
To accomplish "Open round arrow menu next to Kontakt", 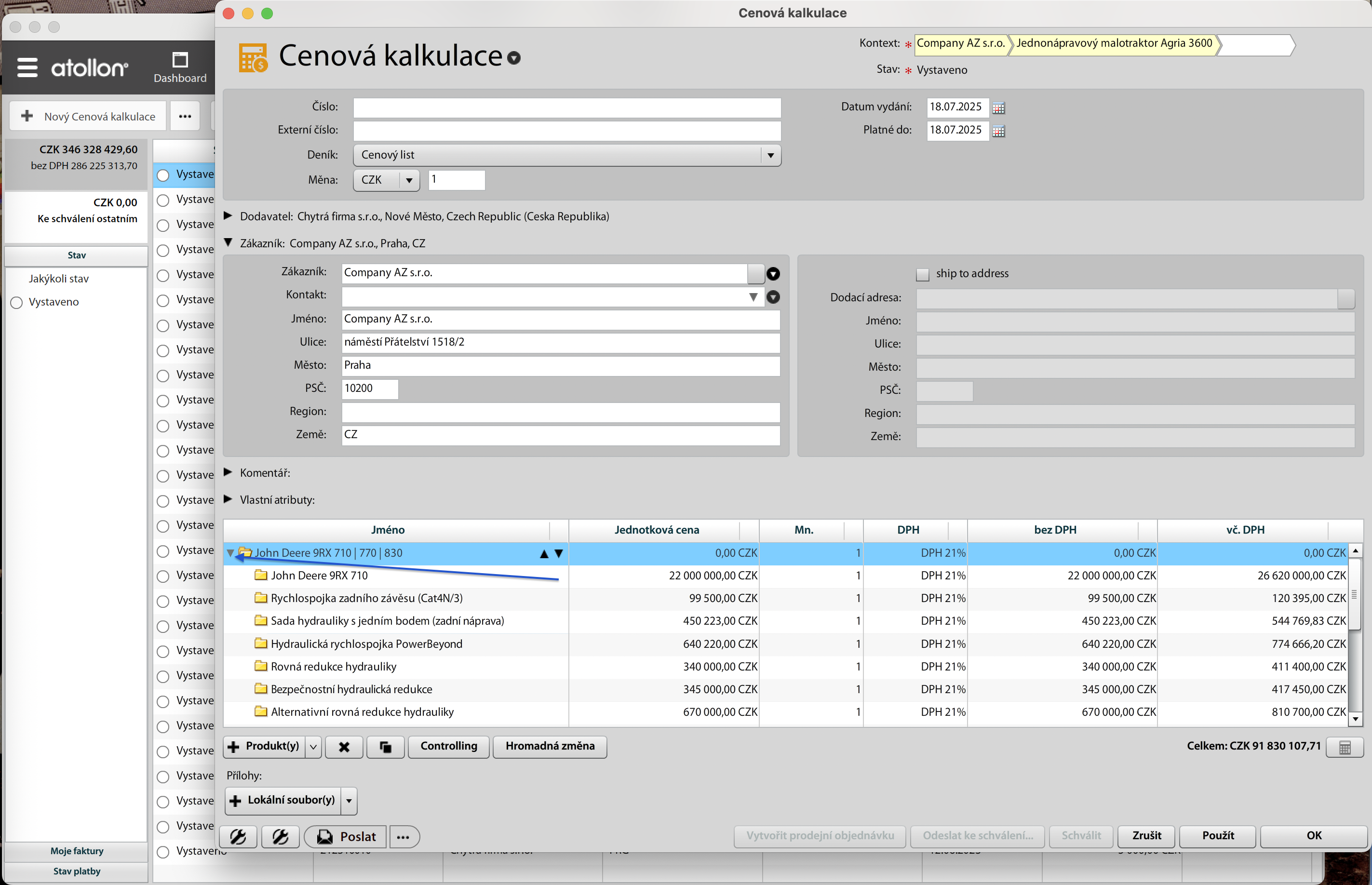I will tap(773, 297).
